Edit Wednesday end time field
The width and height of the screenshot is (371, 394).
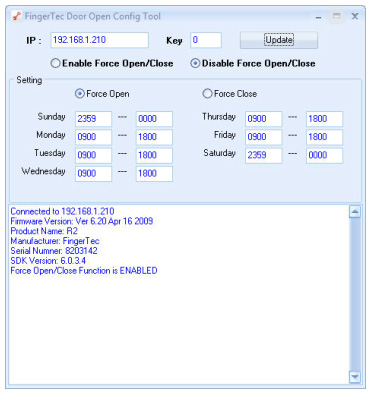click(154, 174)
